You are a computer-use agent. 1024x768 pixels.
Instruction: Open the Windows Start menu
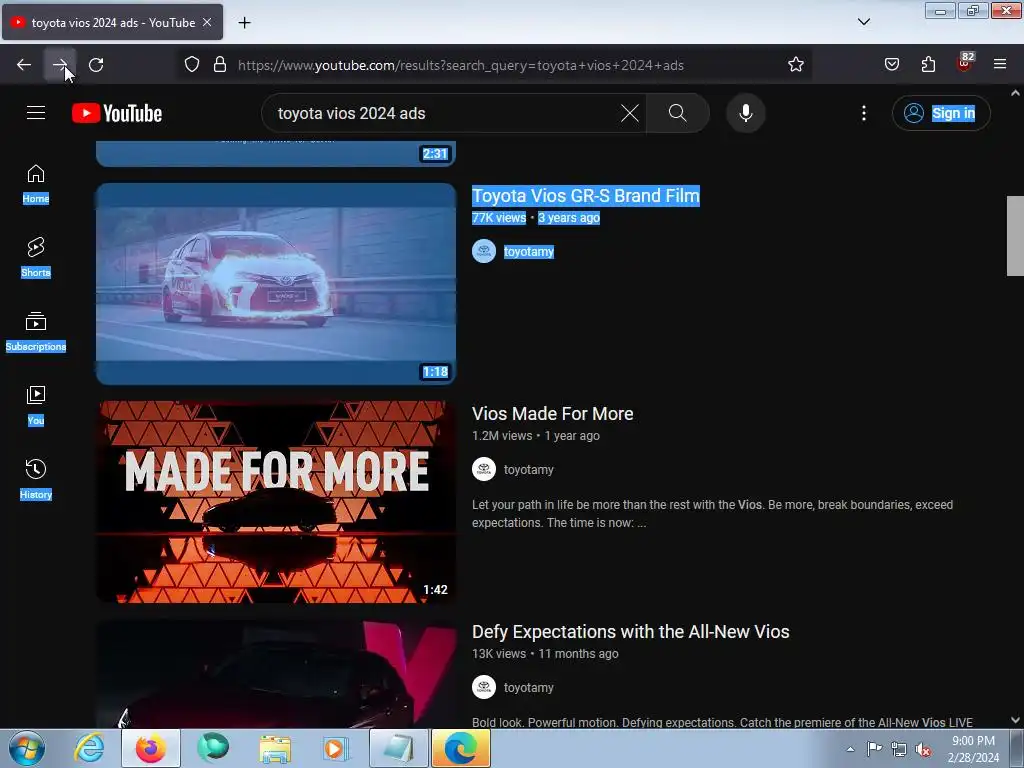tap(27, 748)
